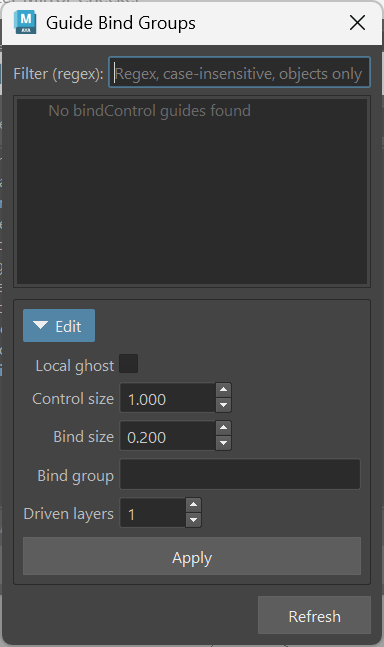Screen dimensions: 384x647
Task: Click the 'Bind group' label
Action: (75, 475)
